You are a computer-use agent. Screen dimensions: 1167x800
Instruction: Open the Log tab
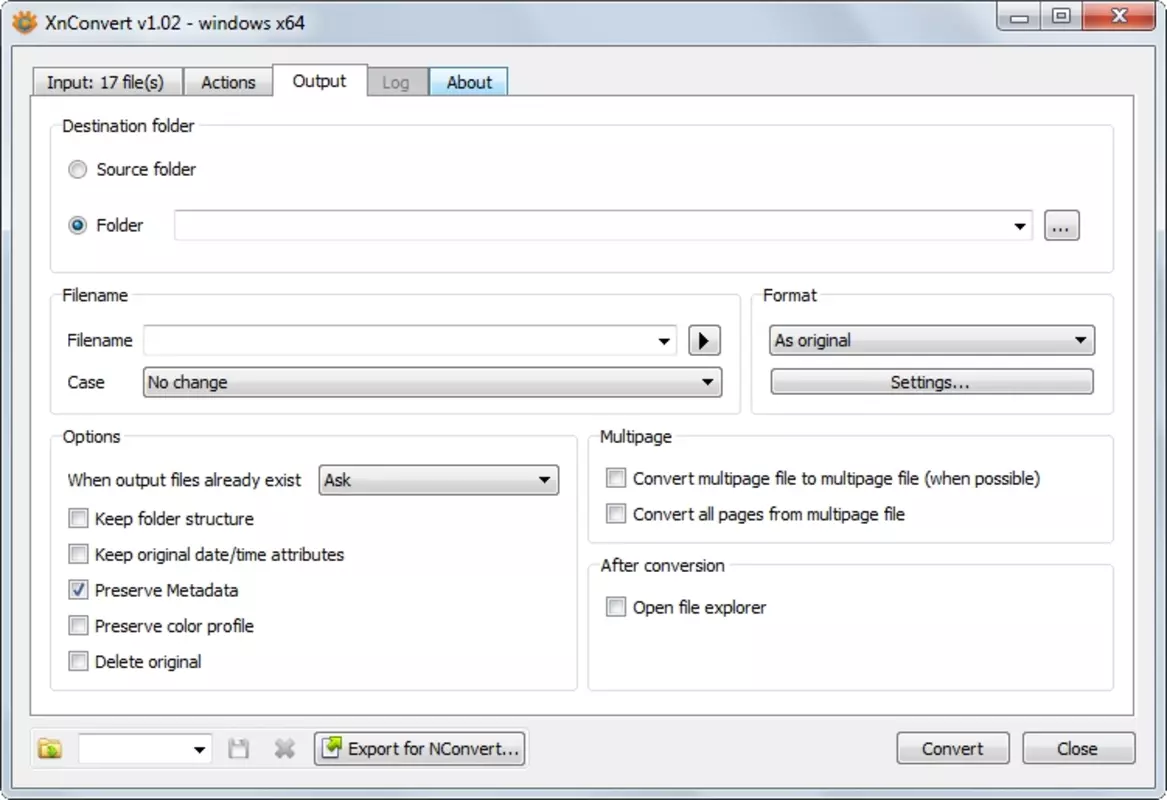click(x=396, y=82)
